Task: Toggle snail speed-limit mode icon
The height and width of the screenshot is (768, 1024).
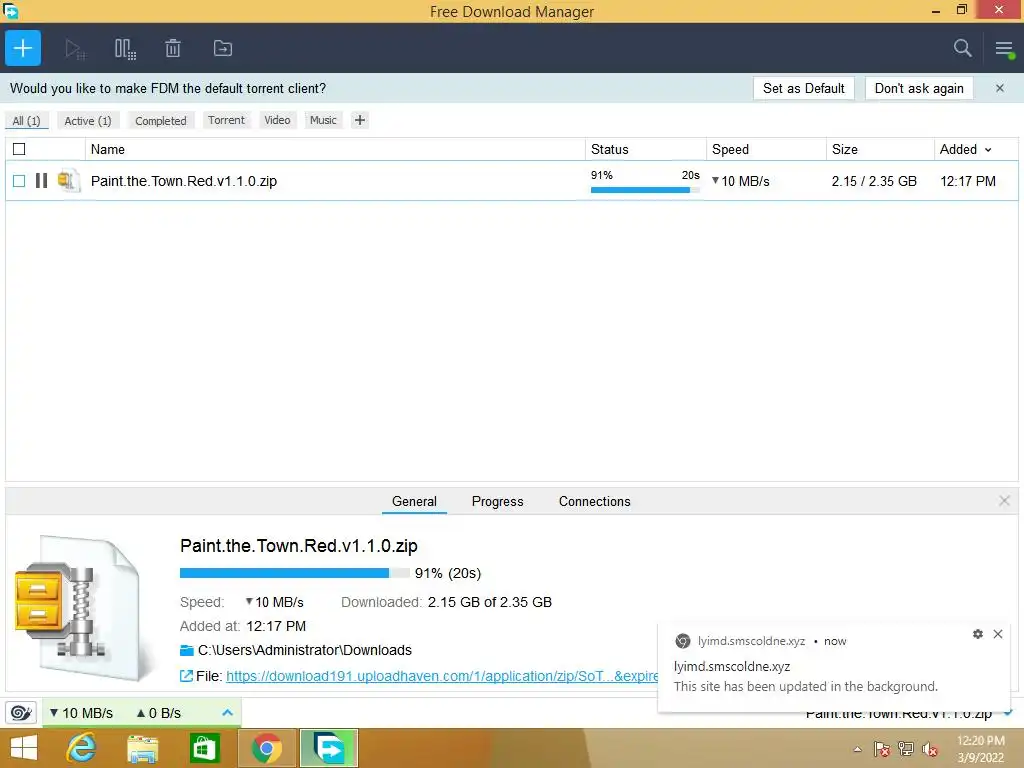Action: click(21, 712)
